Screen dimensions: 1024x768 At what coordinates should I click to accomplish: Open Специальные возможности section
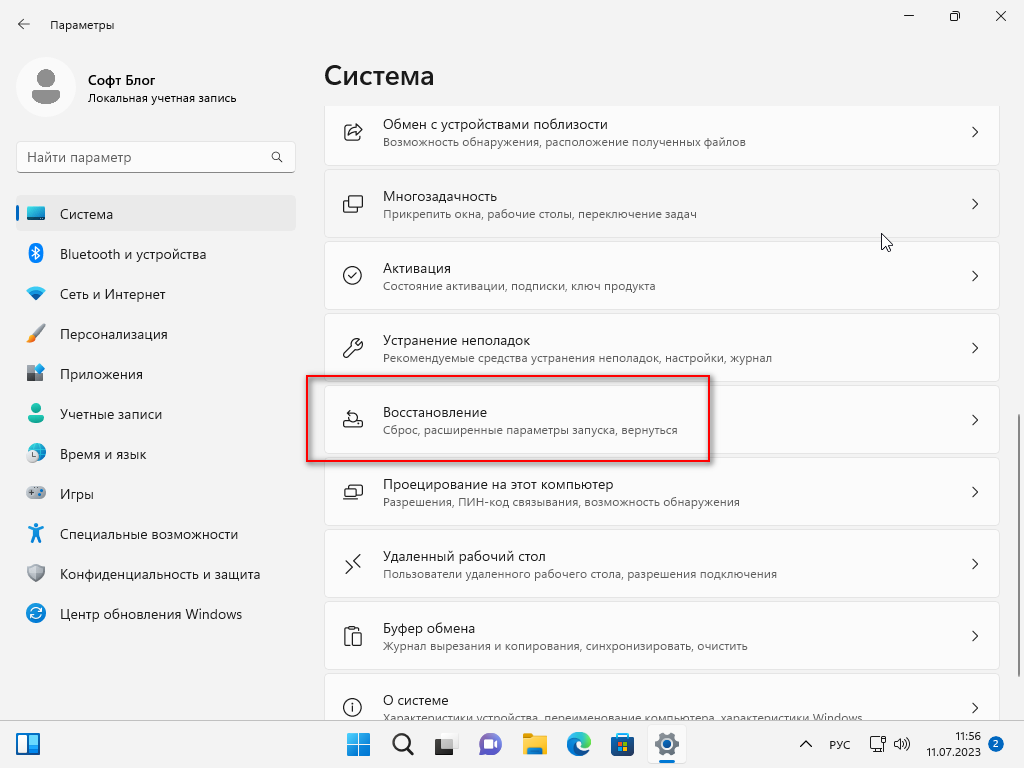click(156, 534)
